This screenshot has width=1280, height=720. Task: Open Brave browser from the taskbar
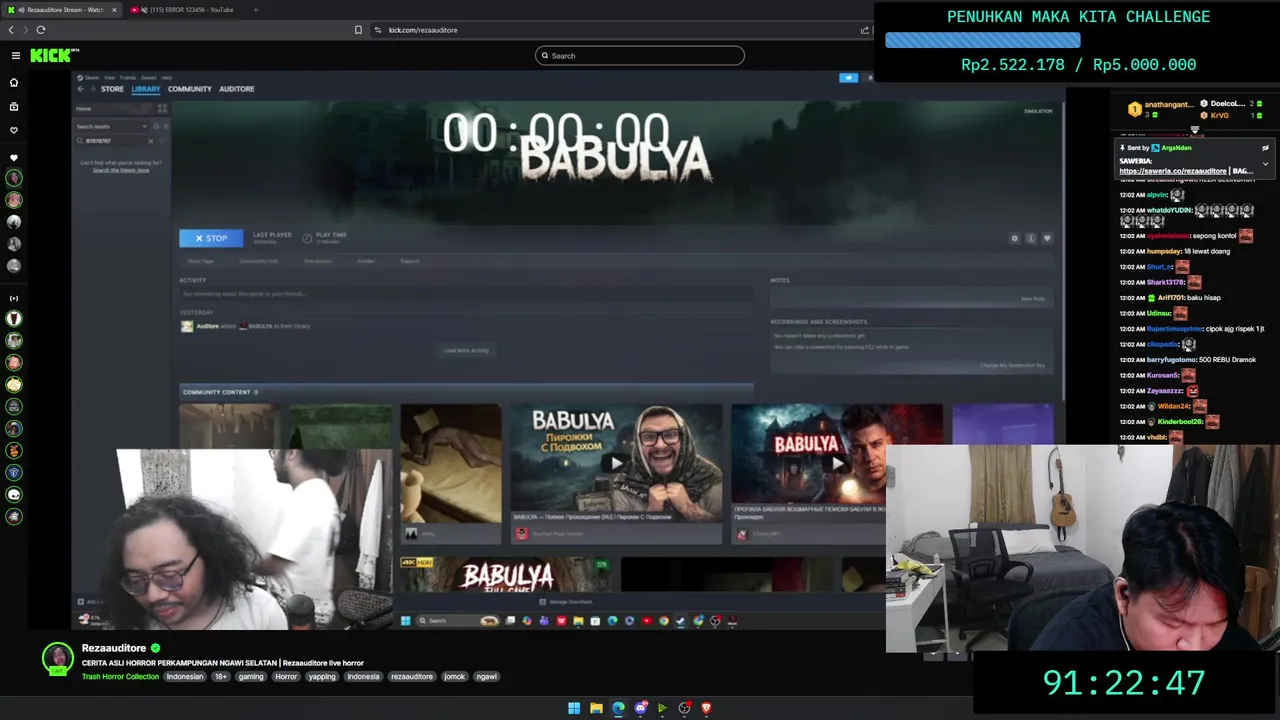click(x=706, y=708)
